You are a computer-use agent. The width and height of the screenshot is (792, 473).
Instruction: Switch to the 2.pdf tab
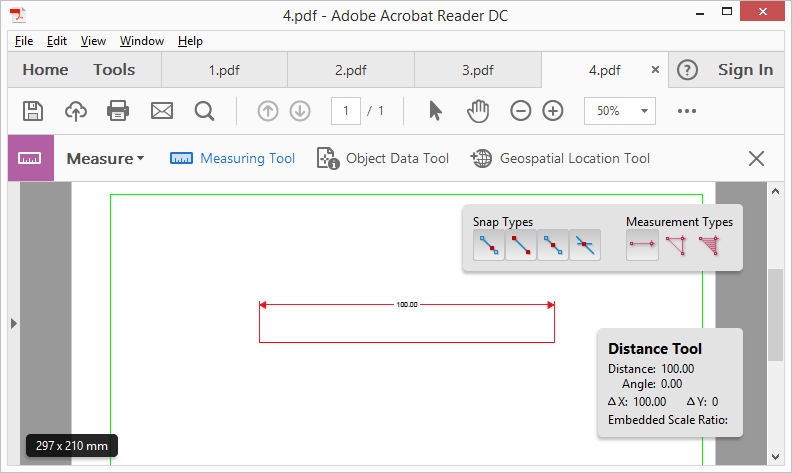pos(351,70)
